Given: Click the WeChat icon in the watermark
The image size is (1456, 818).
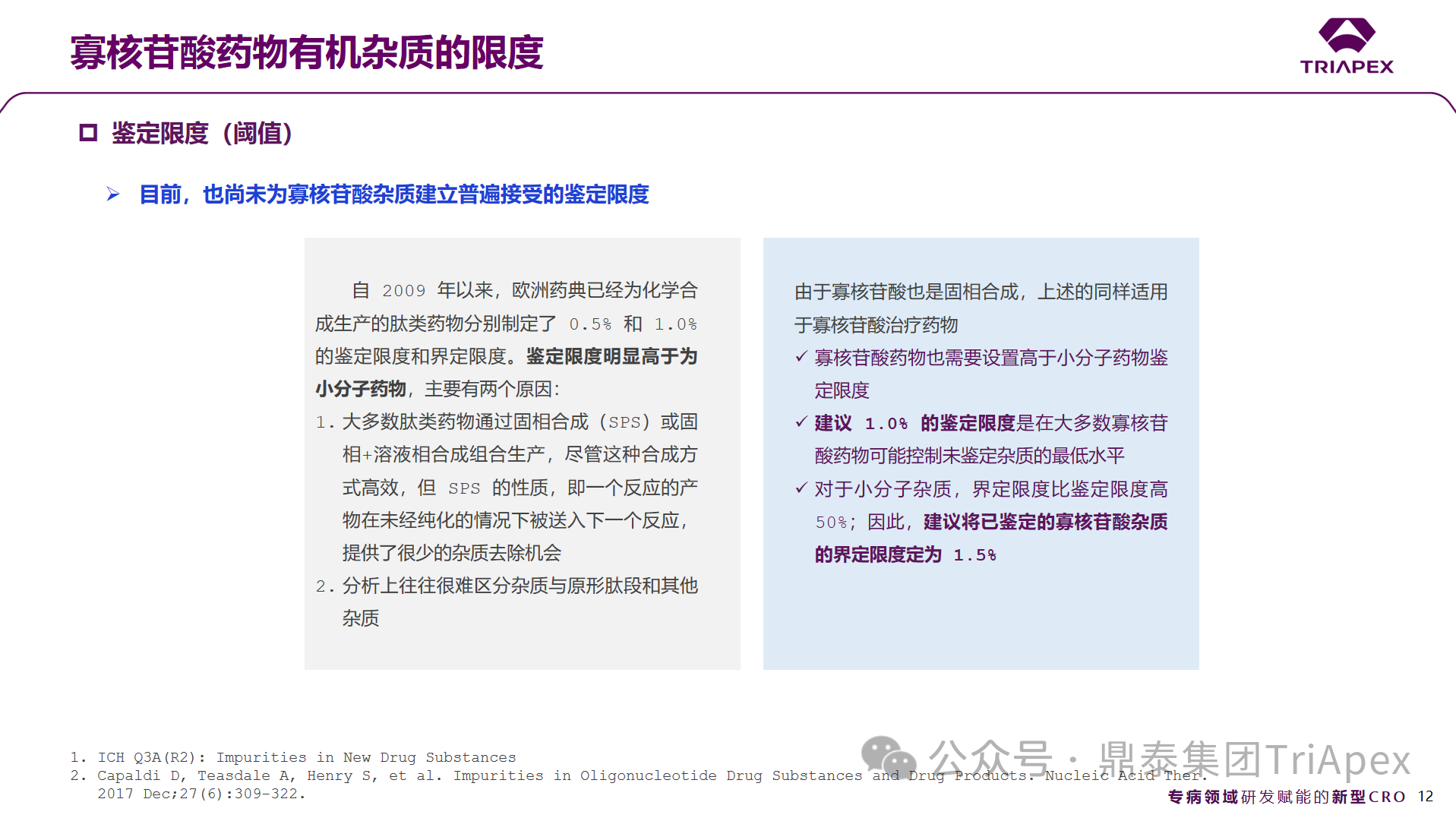Looking at the screenshot, I should pyautogui.click(x=887, y=757).
